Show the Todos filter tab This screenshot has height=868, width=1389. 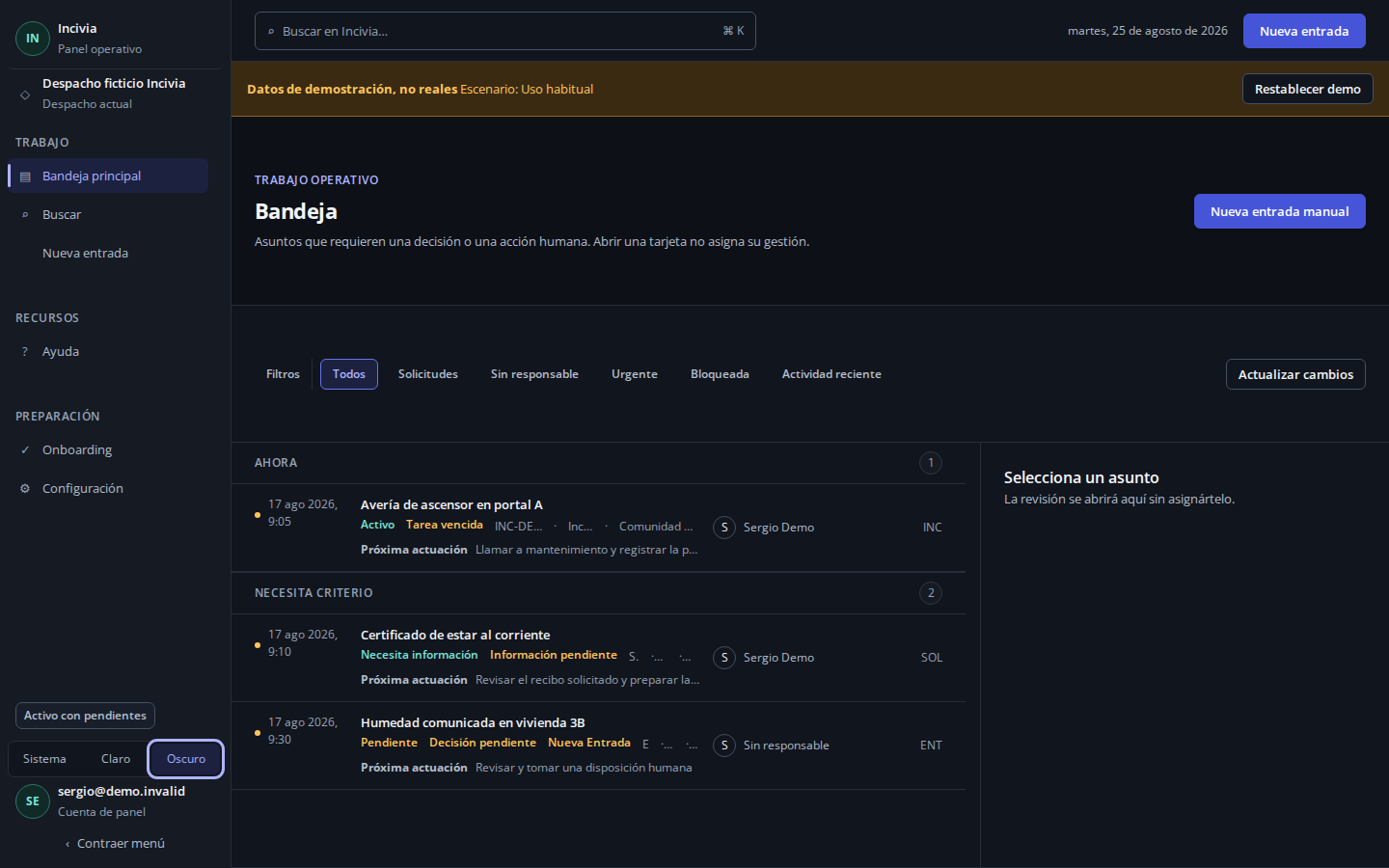pos(349,374)
